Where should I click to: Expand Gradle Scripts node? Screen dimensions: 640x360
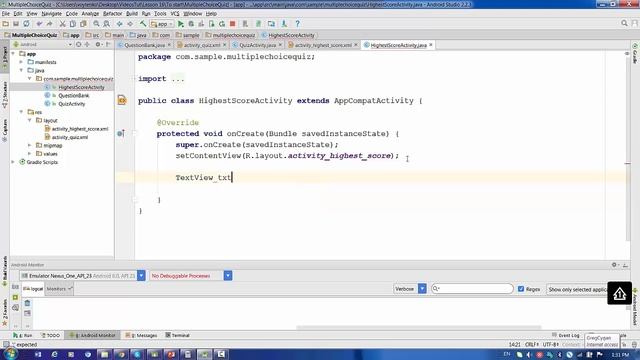[x=13, y=162]
